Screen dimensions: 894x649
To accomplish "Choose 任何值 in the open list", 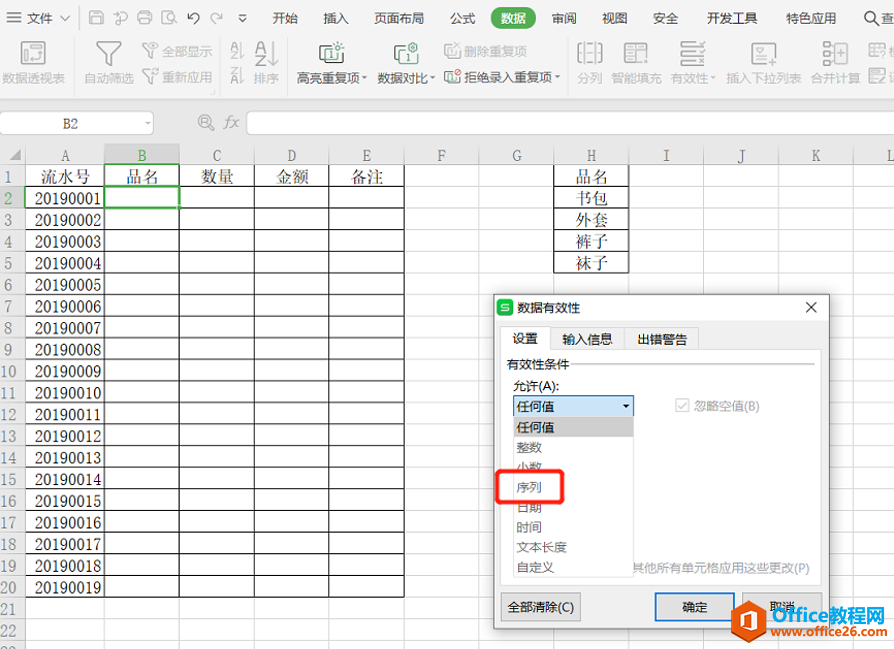I will pos(573,427).
